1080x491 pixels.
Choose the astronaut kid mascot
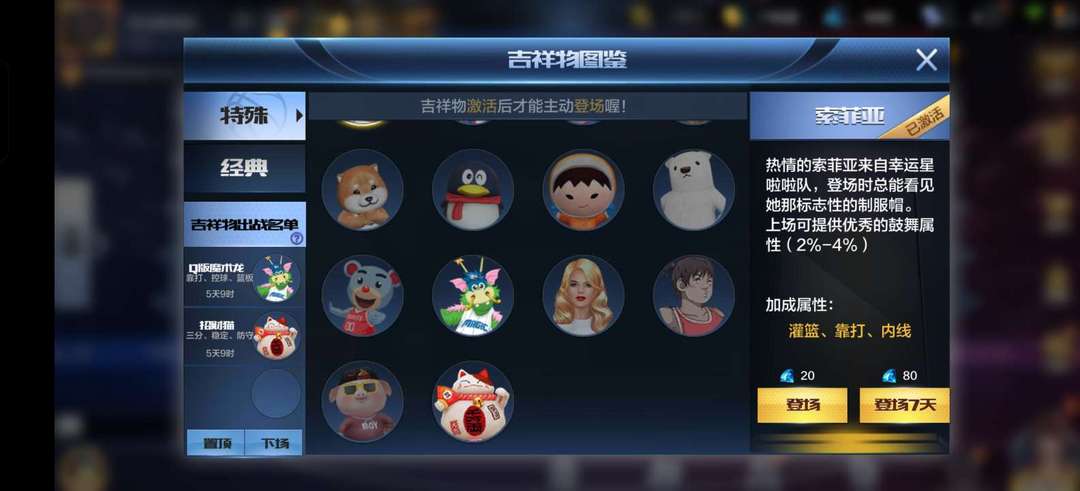click(x=583, y=189)
